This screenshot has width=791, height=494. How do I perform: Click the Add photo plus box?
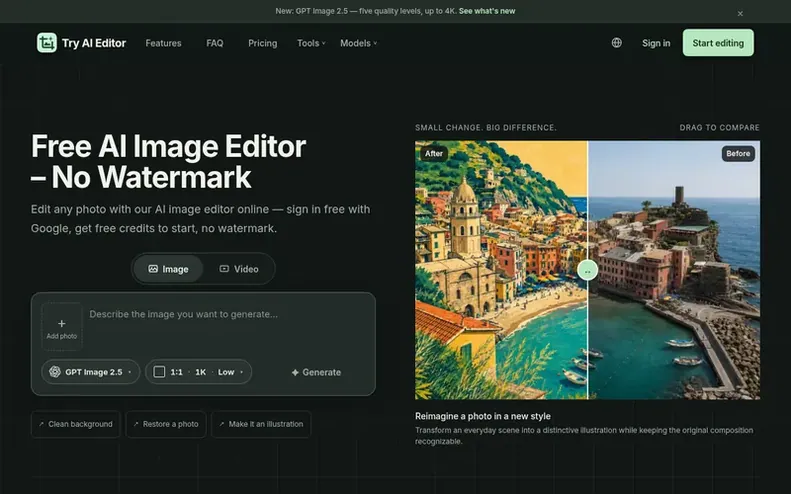click(62, 326)
